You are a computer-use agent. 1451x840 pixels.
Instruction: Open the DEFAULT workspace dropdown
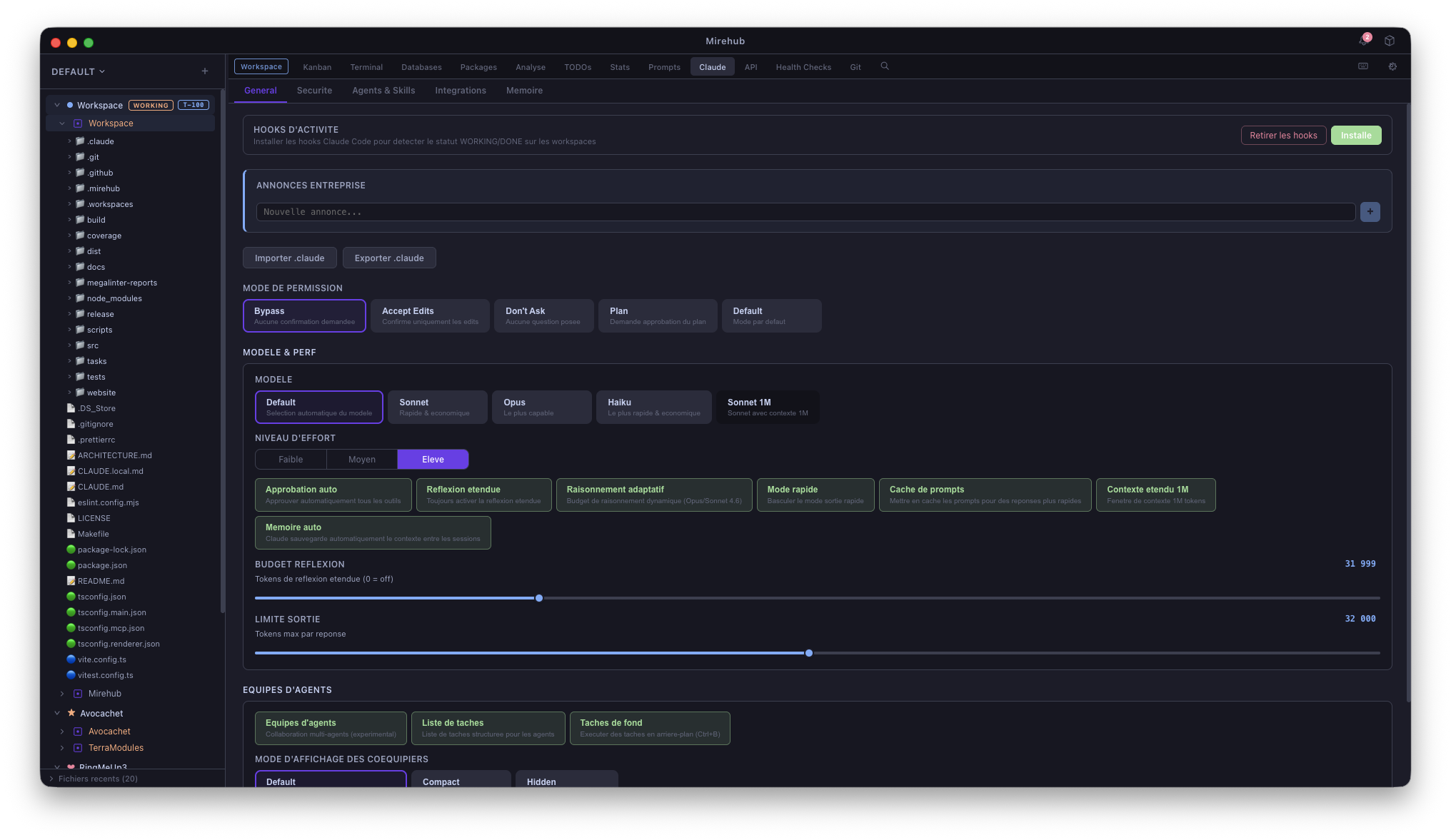coord(78,71)
